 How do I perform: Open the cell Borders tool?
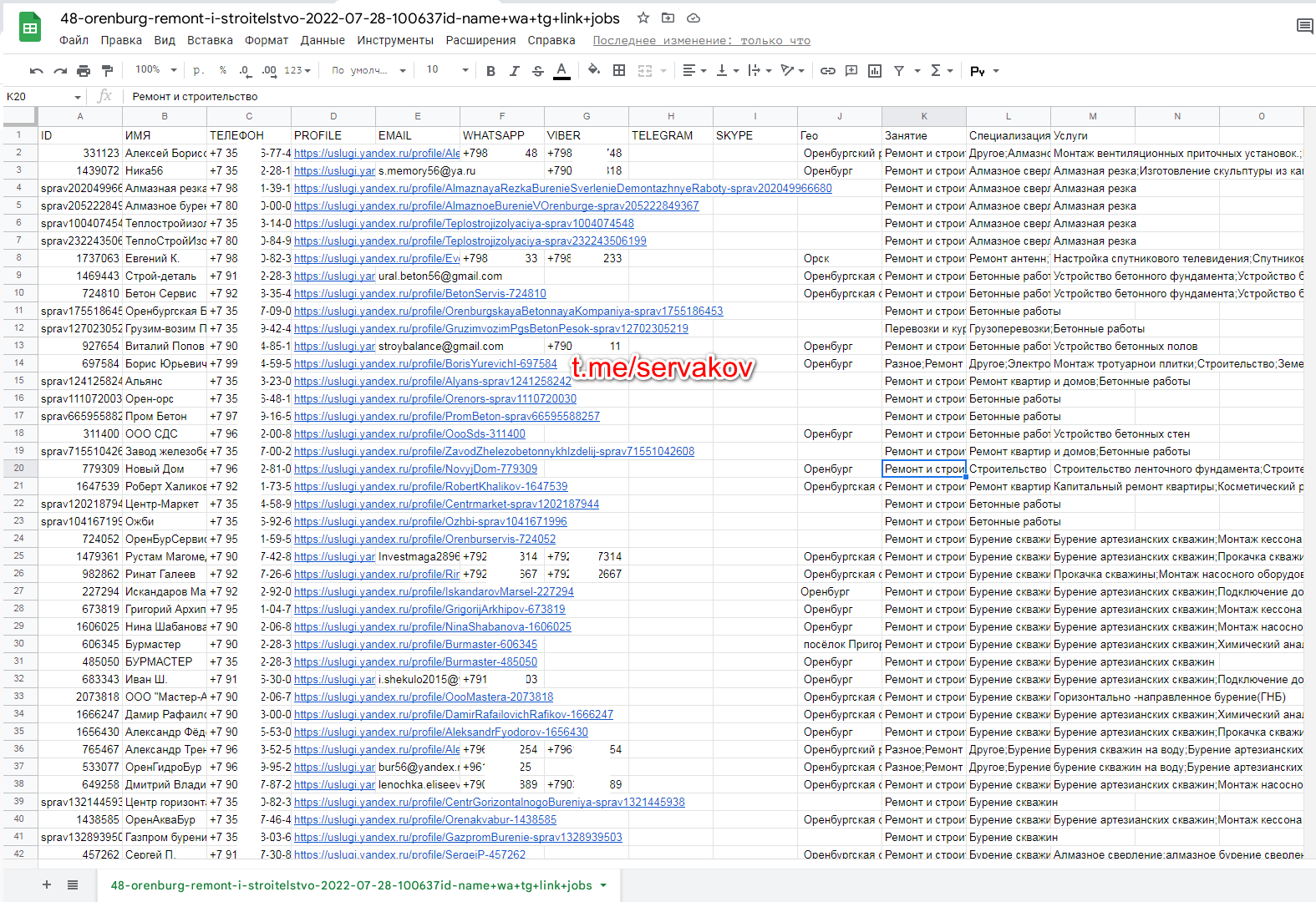(619, 71)
